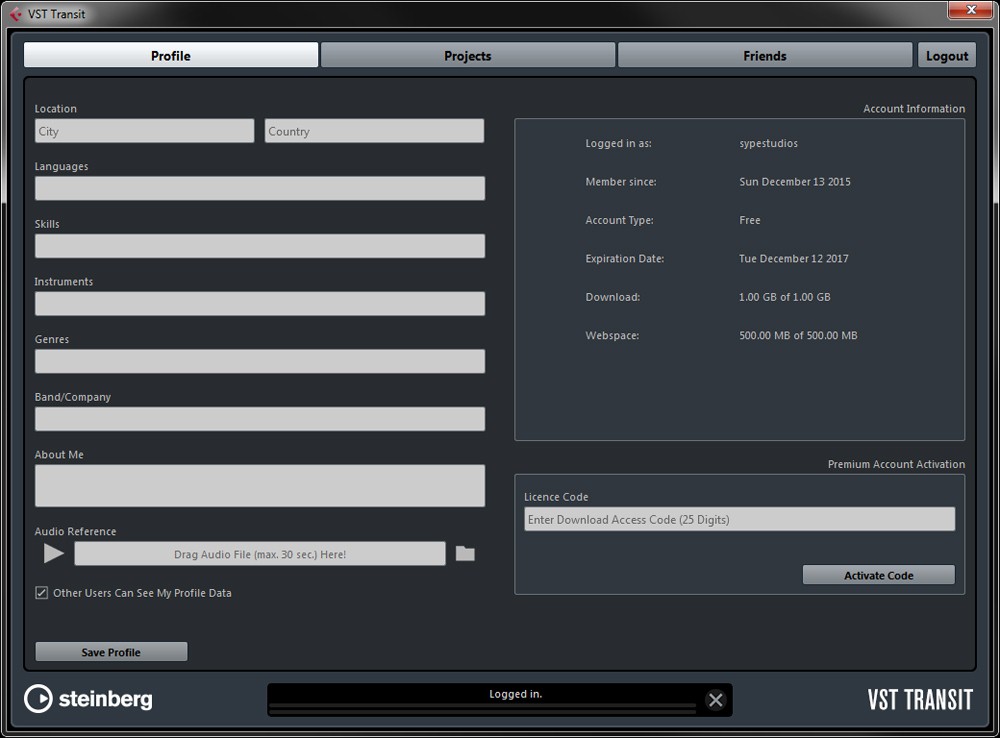Click the VST Transit title bar icon
Viewport: 1000px width, 738px height.
coord(15,14)
